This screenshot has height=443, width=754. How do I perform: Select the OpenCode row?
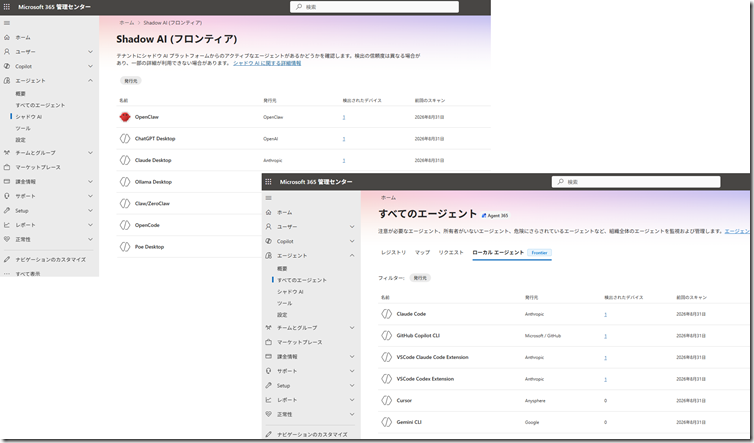(189, 225)
